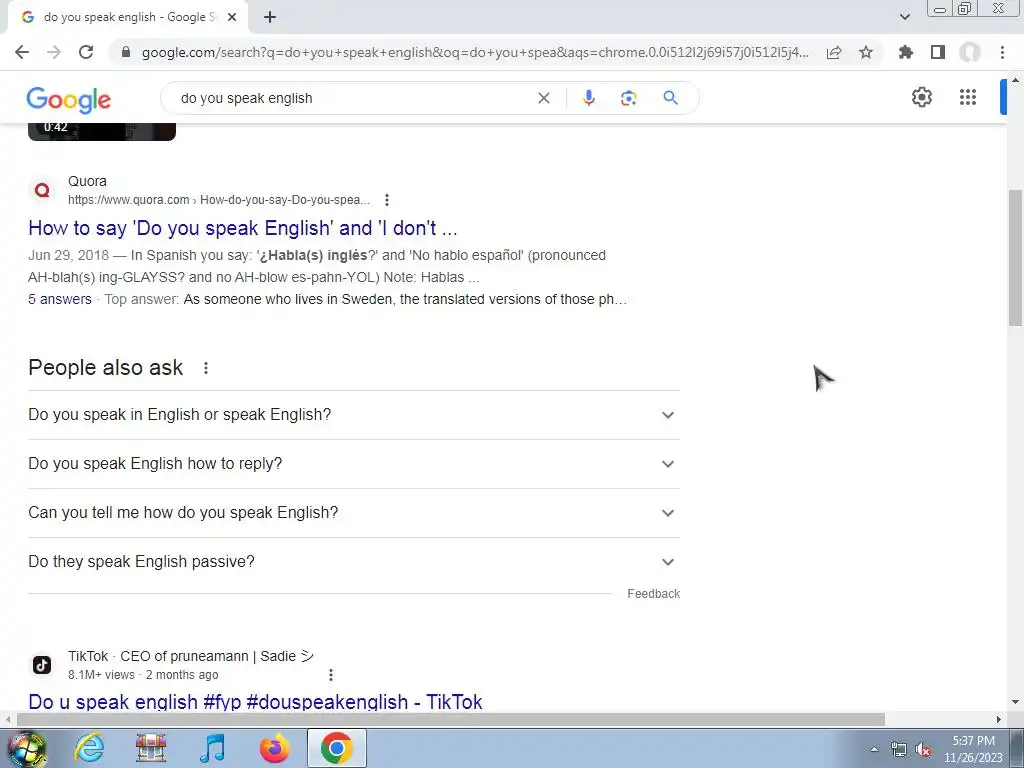
Task: Reload the current page
Action: 86,52
